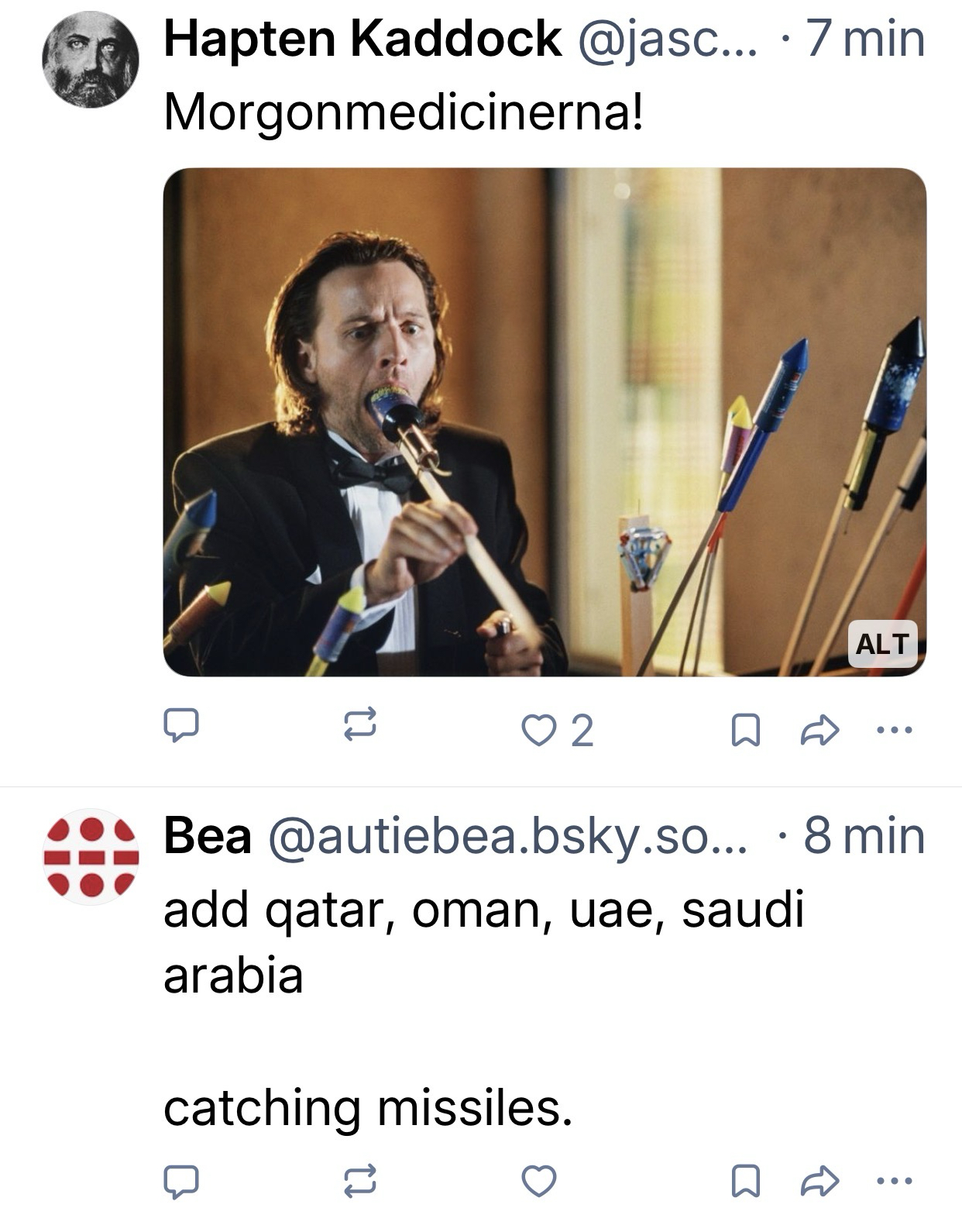The height and width of the screenshot is (1232, 962).
Task: Visit Hapten Kaddock's profile via display name
Action: click(x=362, y=39)
